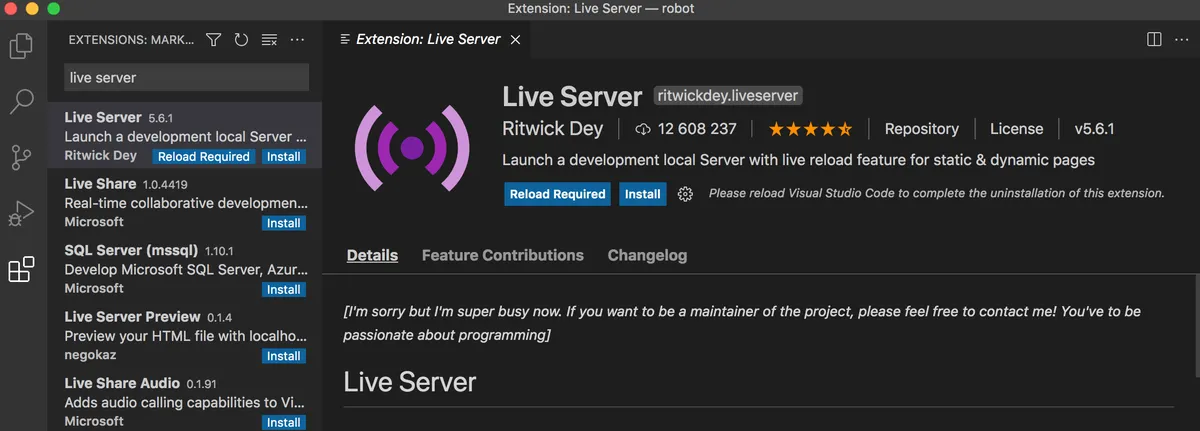Screen dimensions: 1200x431
Task: Select the Live Server 5.6.1 list entry
Action: pos(185,135)
